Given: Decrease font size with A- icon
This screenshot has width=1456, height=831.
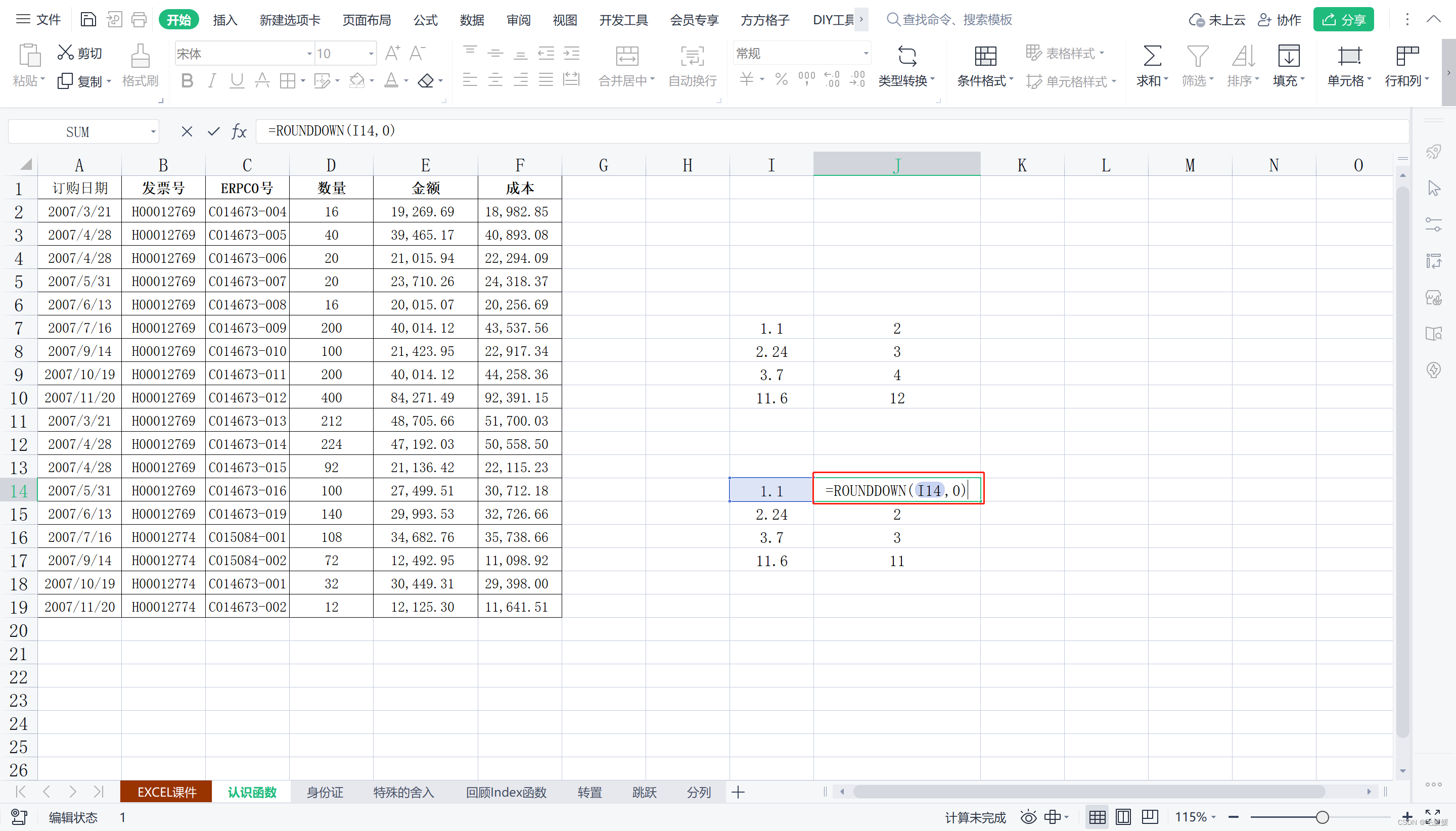Looking at the screenshot, I should [x=418, y=53].
